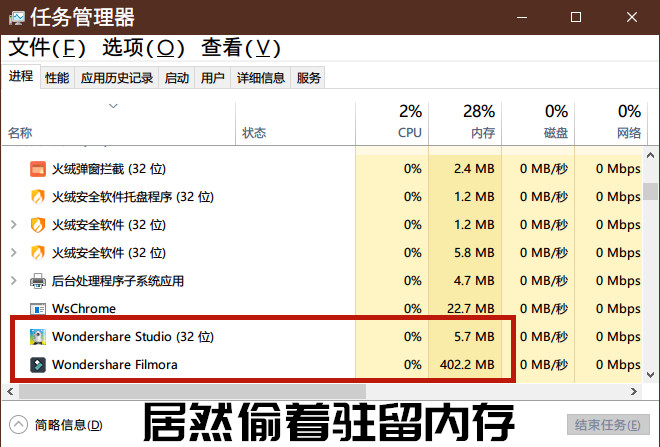Click the 4.7 MB memory value
The width and height of the screenshot is (660, 447).
(474, 281)
